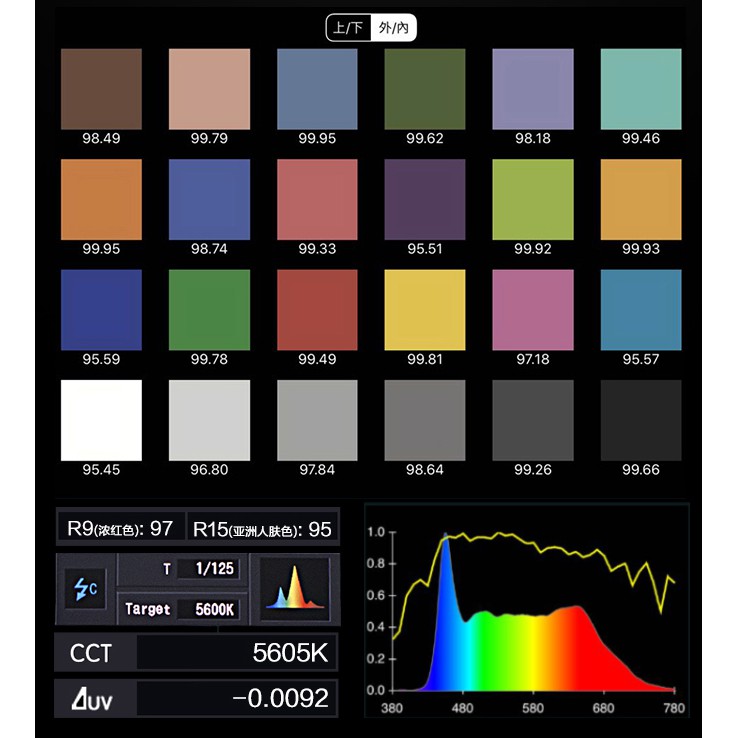Pick the orange swatch rated 99.95
This screenshot has height=738, width=738.
tap(101, 200)
